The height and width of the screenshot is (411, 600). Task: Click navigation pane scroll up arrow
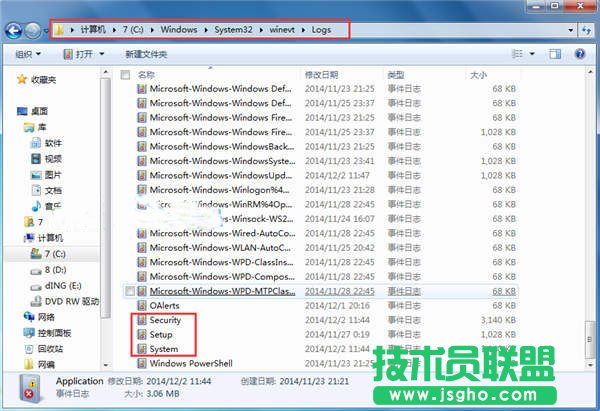106,72
